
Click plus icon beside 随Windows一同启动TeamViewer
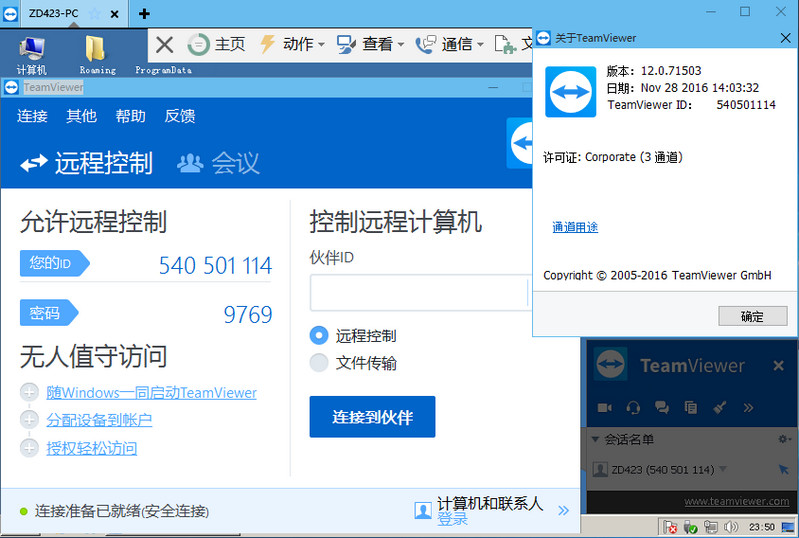click(29, 392)
